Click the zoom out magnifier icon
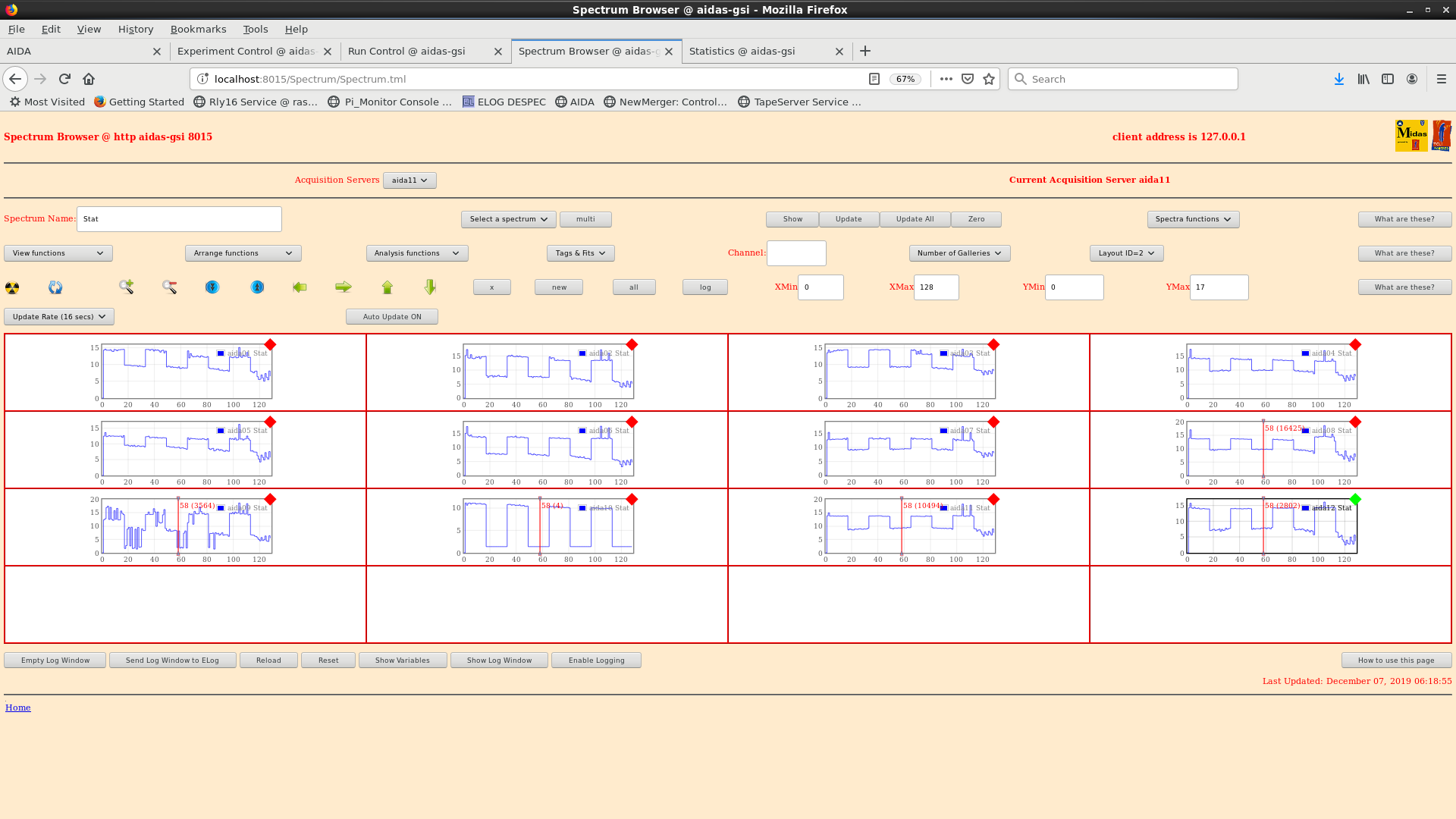 [169, 287]
